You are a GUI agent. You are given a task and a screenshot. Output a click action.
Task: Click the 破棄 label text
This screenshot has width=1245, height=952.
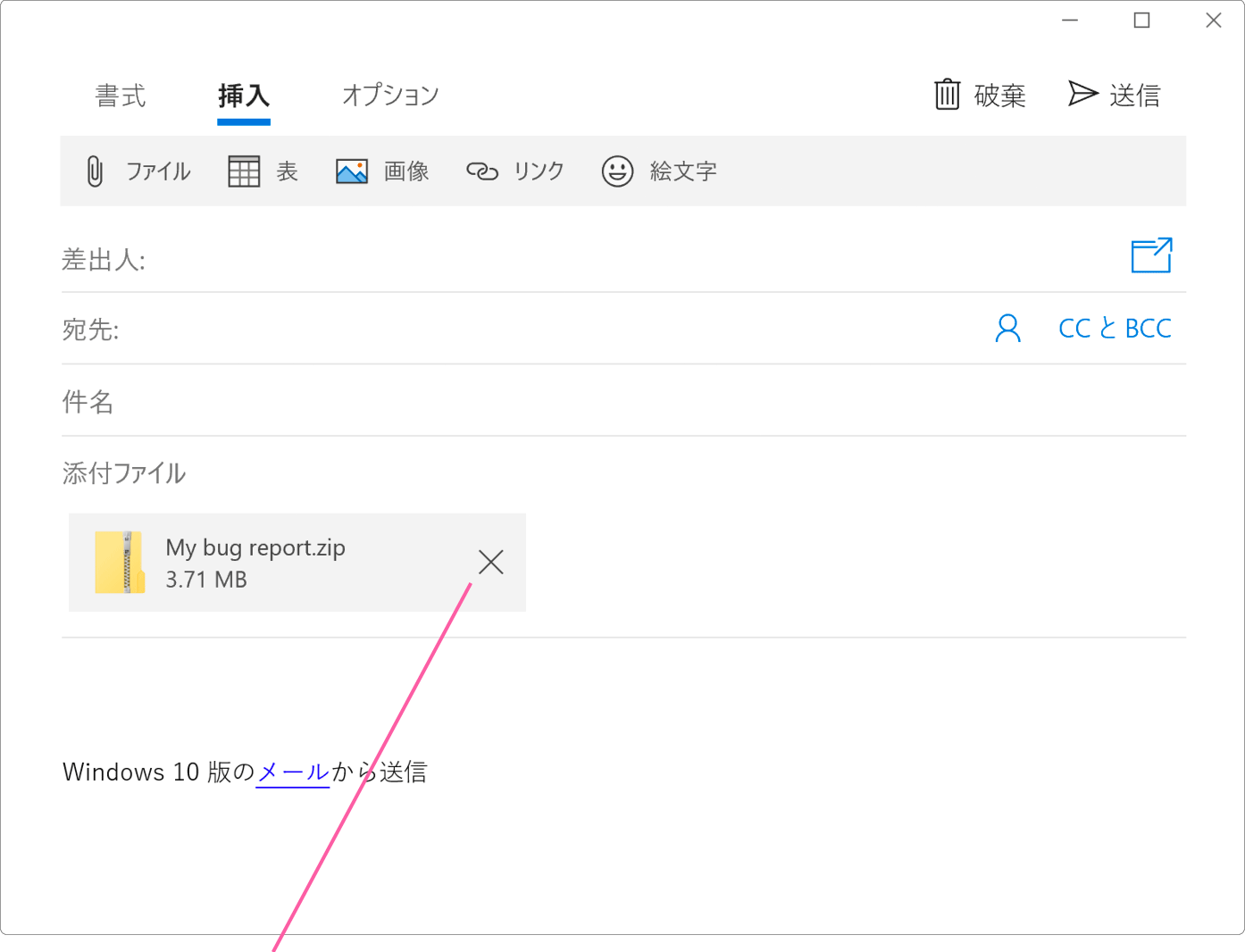tap(1000, 96)
